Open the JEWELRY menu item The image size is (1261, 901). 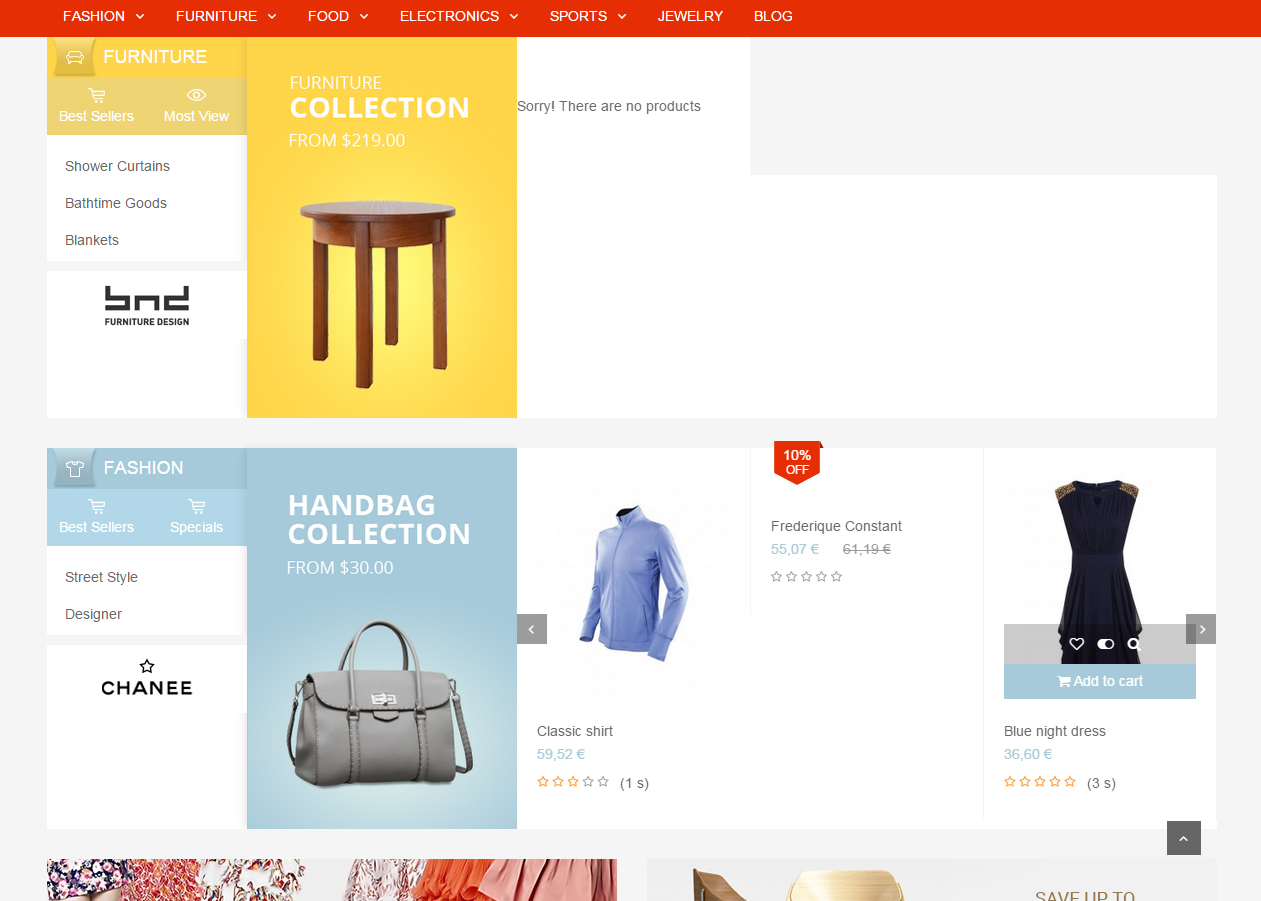point(690,17)
